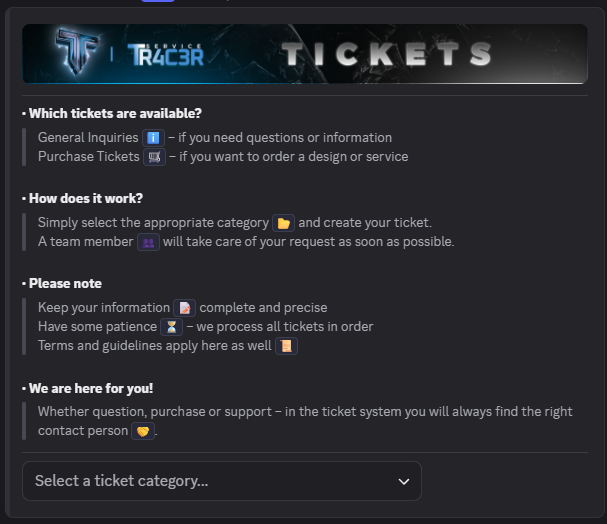The image size is (607, 524).
Task: Click the TF logo in the banner
Action: (75, 53)
